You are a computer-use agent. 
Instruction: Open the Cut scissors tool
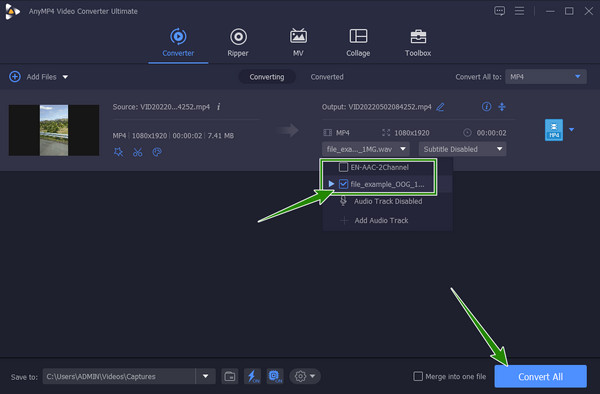coord(137,152)
